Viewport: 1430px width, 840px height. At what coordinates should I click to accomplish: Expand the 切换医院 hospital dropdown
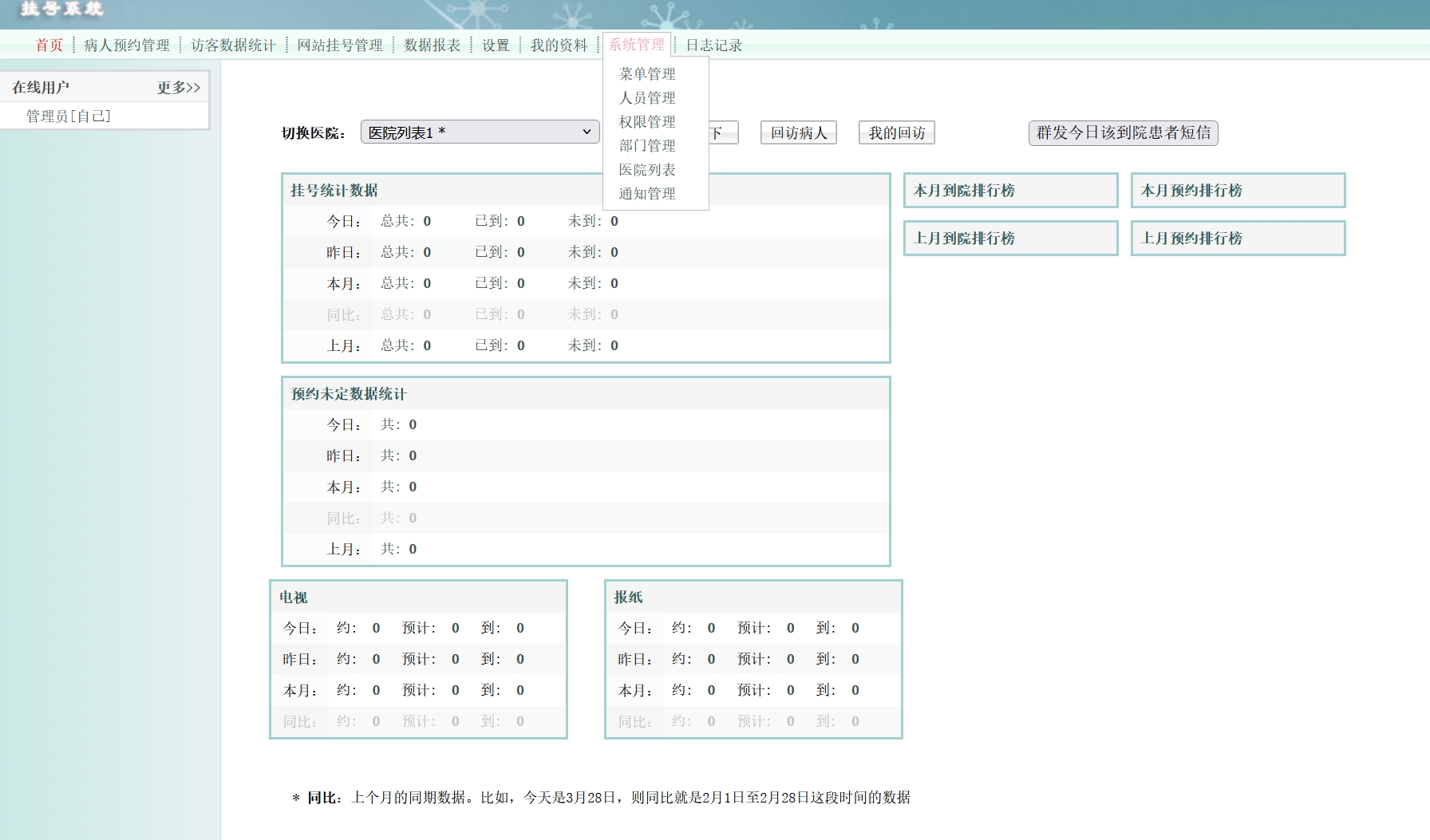pyautogui.click(x=480, y=132)
